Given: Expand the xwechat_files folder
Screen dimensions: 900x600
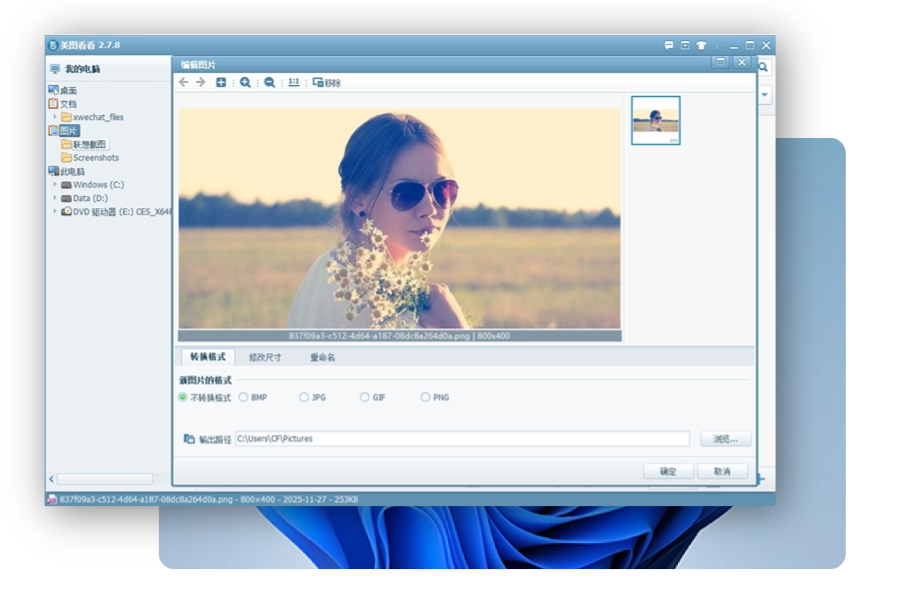Looking at the screenshot, I should (x=55, y=116).
